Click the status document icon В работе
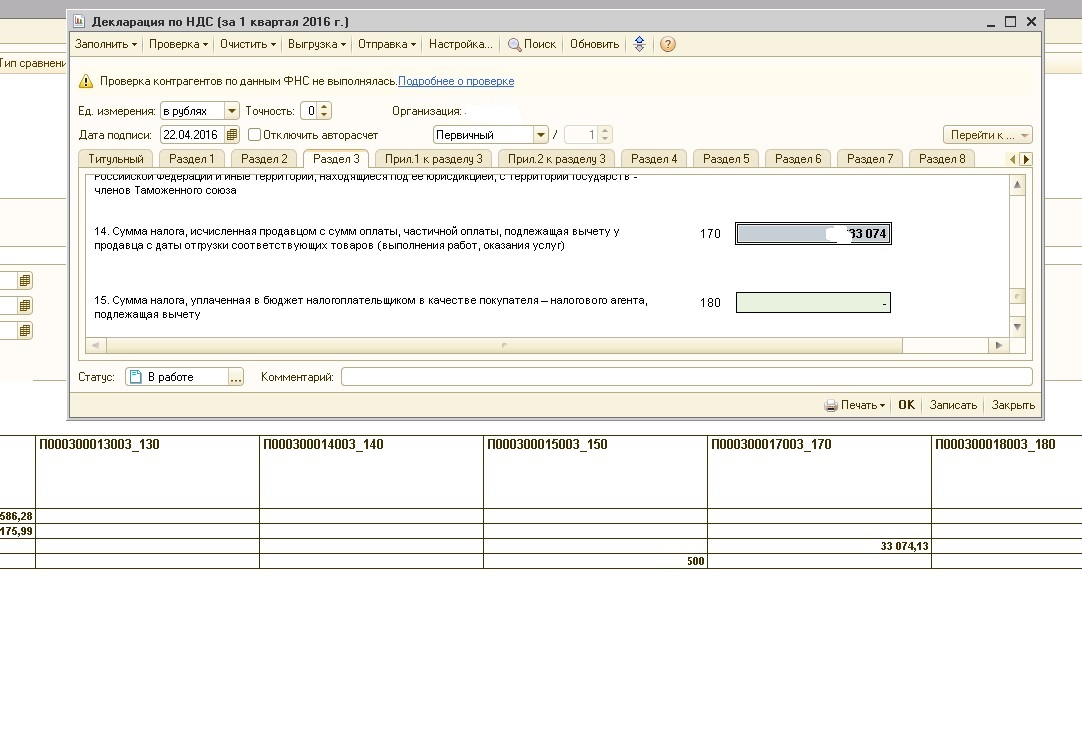 pos(136,377)
